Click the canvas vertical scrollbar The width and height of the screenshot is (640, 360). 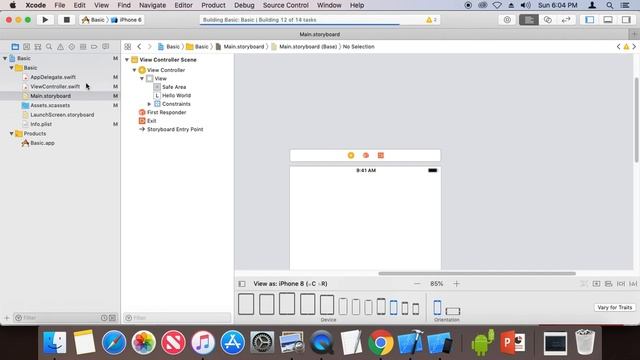point(636,120)
